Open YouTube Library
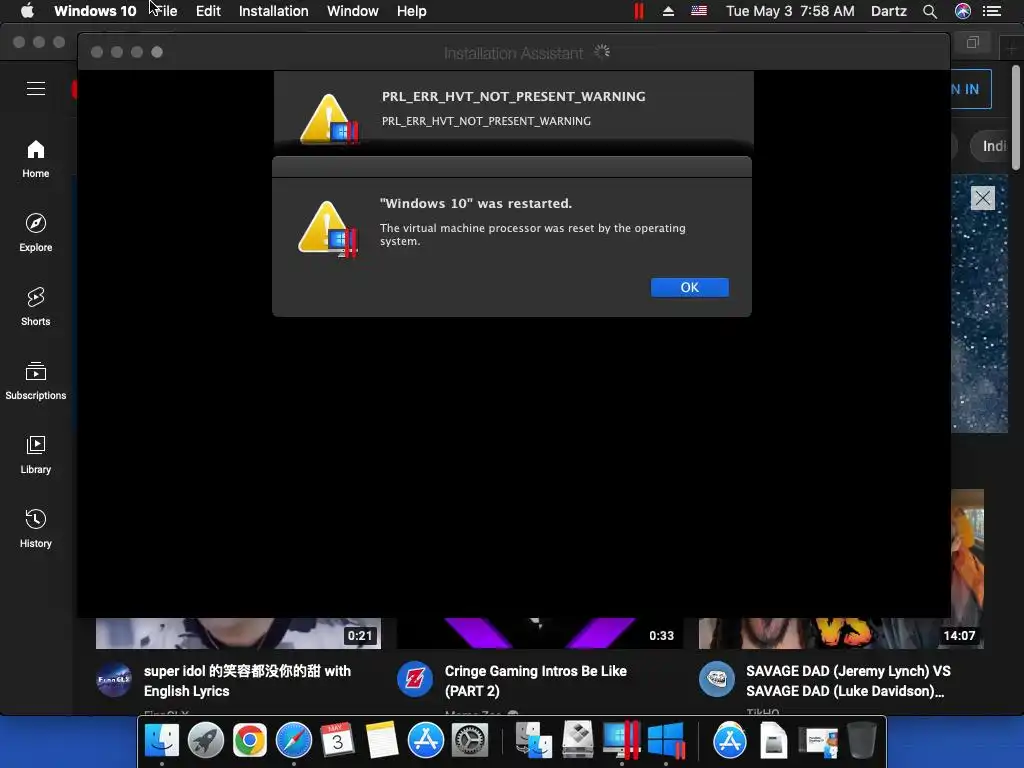This screenshot has width=1024, height=768. (x=36, y=455)
